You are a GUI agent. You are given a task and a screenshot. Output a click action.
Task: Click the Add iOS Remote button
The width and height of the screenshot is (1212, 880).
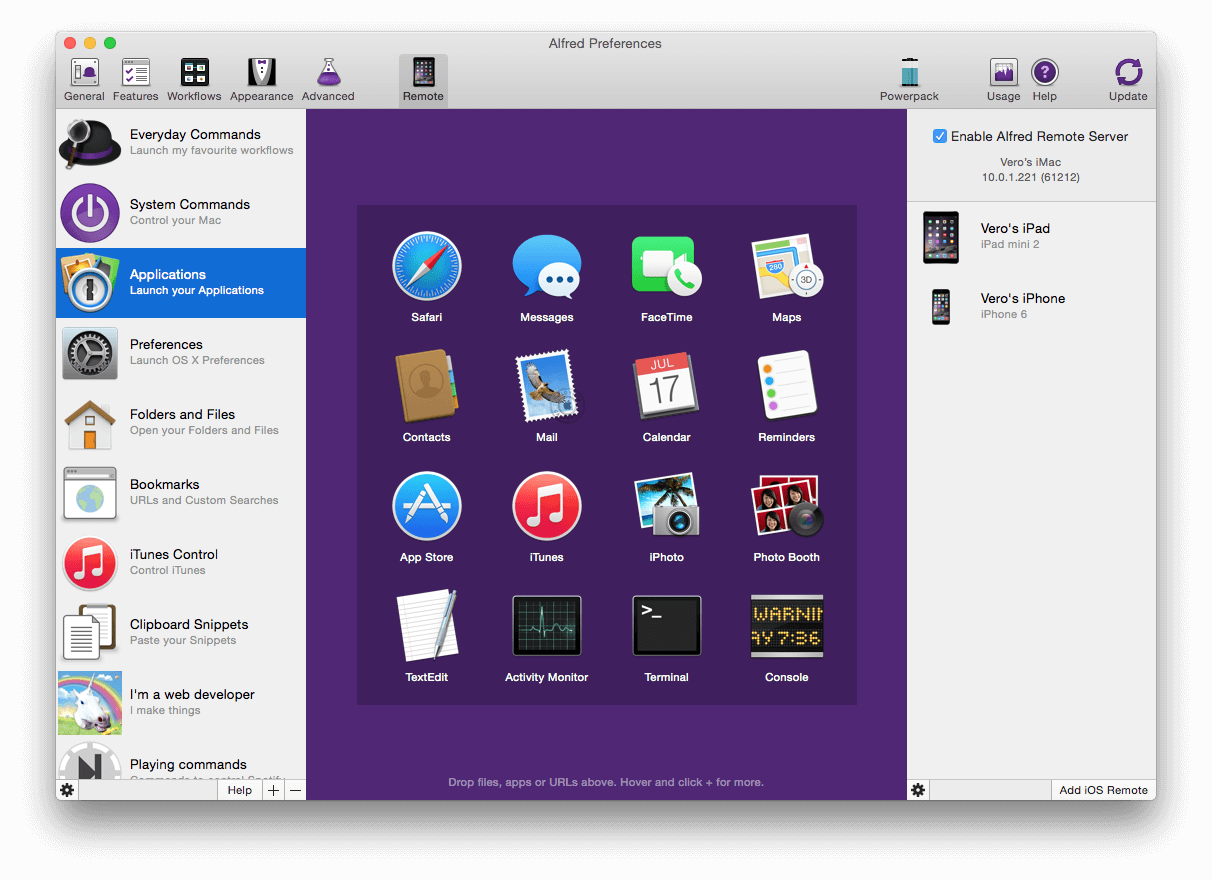1103,789
